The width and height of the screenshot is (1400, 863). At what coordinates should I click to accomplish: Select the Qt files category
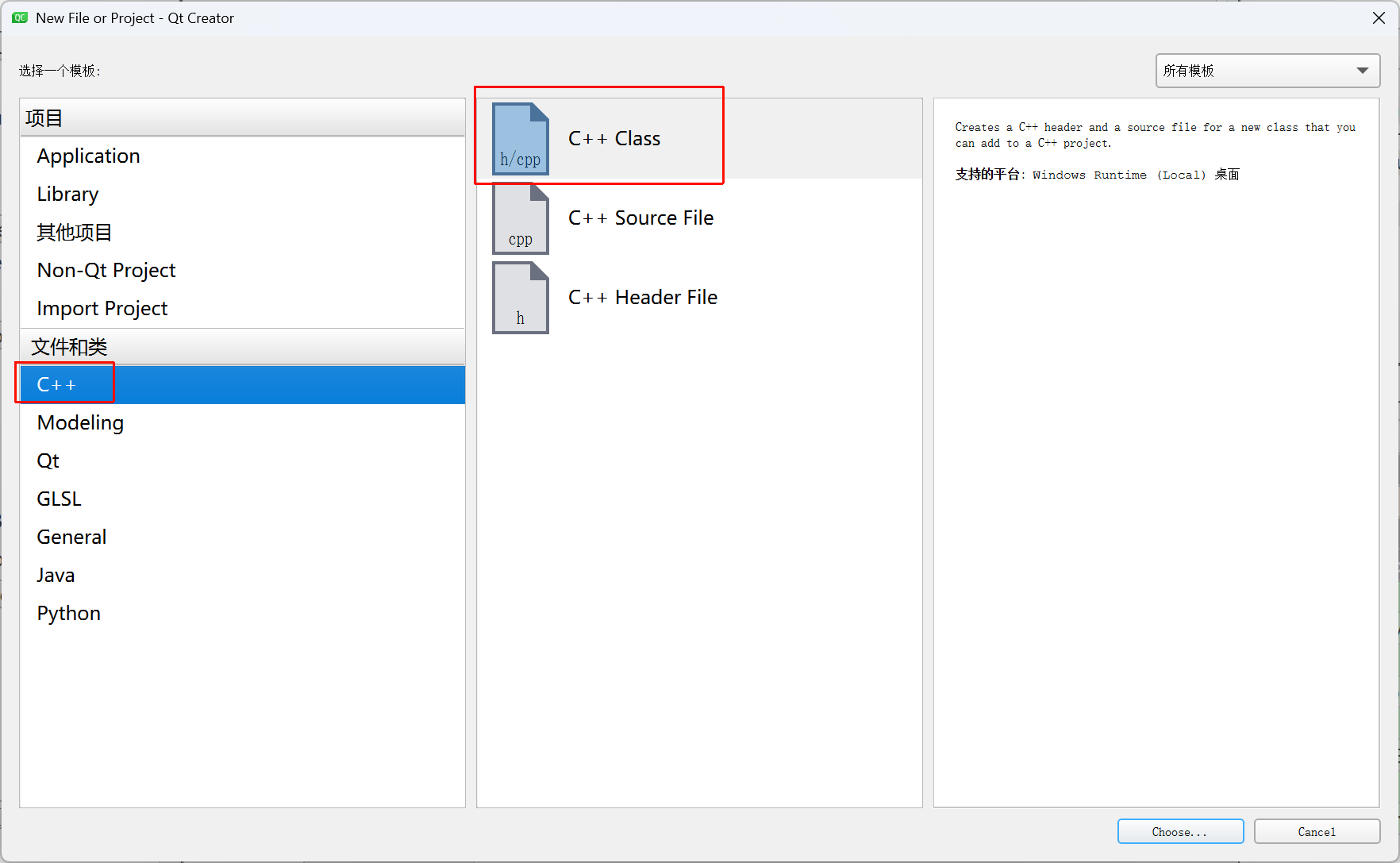click(x=242, y=461)
